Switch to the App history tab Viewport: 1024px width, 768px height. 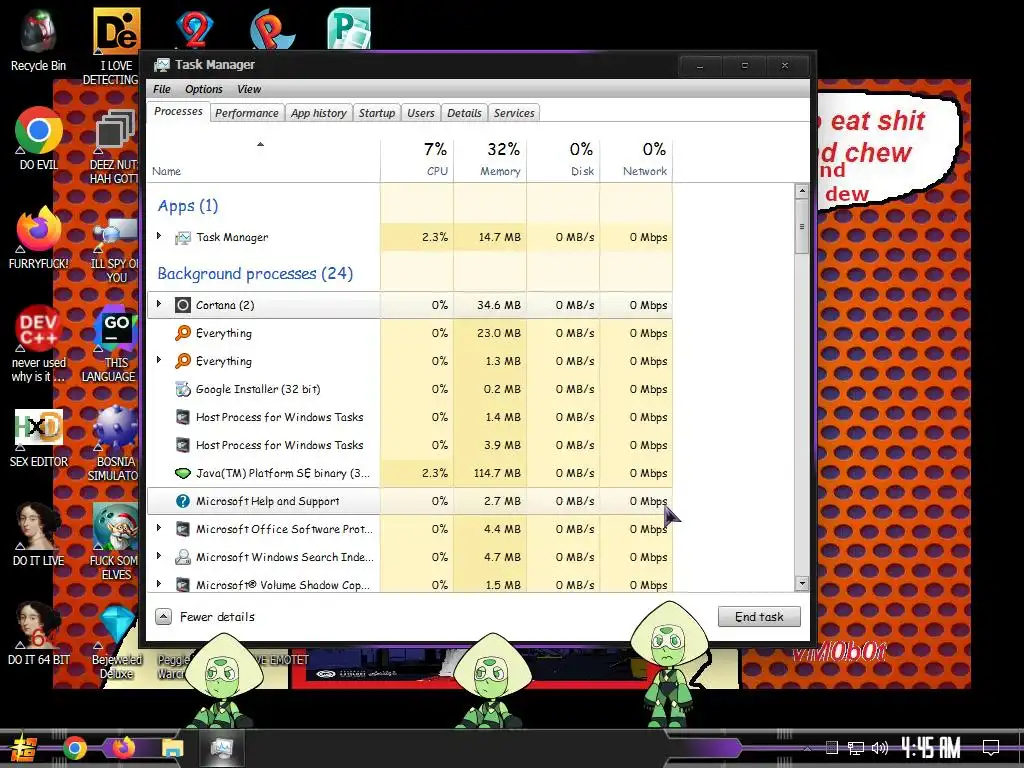(x=319, y=113)
